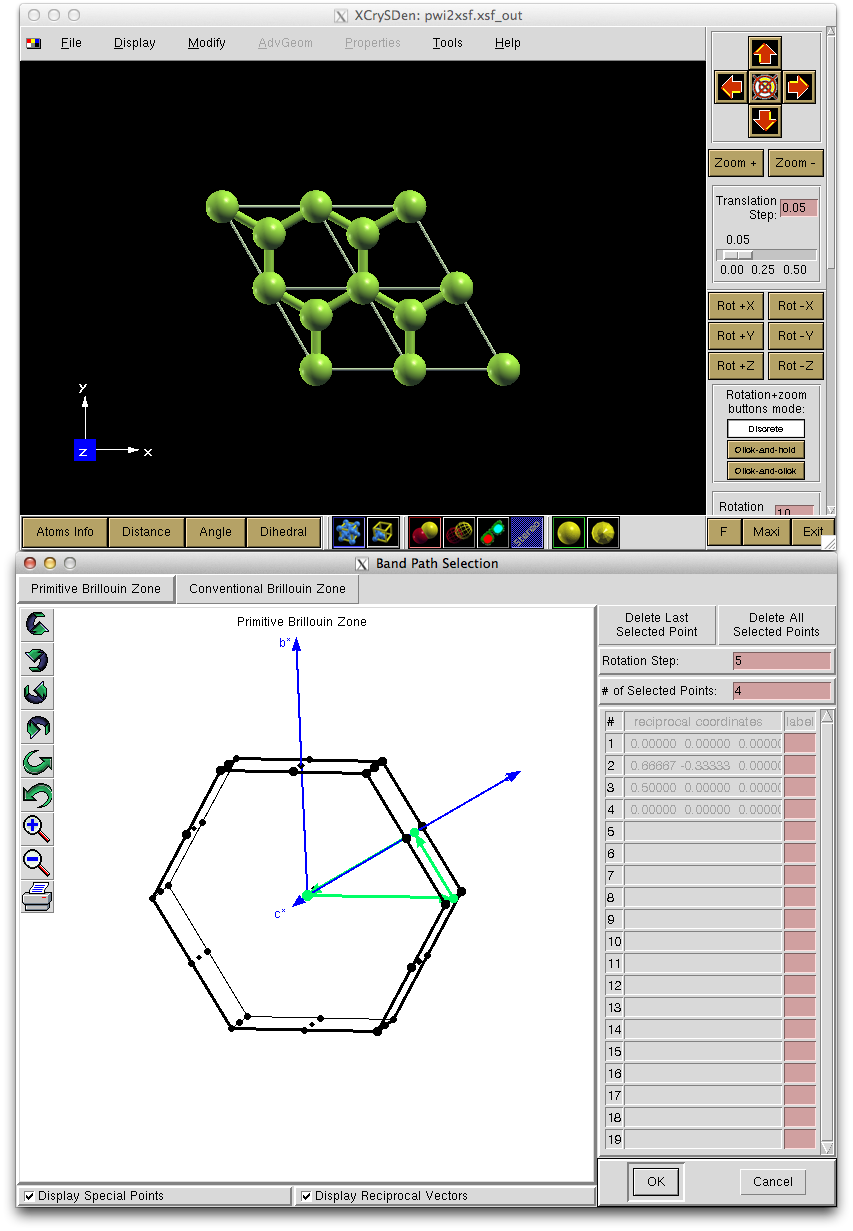Click the center target icon between the arrows
The image size is (853, 1231).
(765, 88)
